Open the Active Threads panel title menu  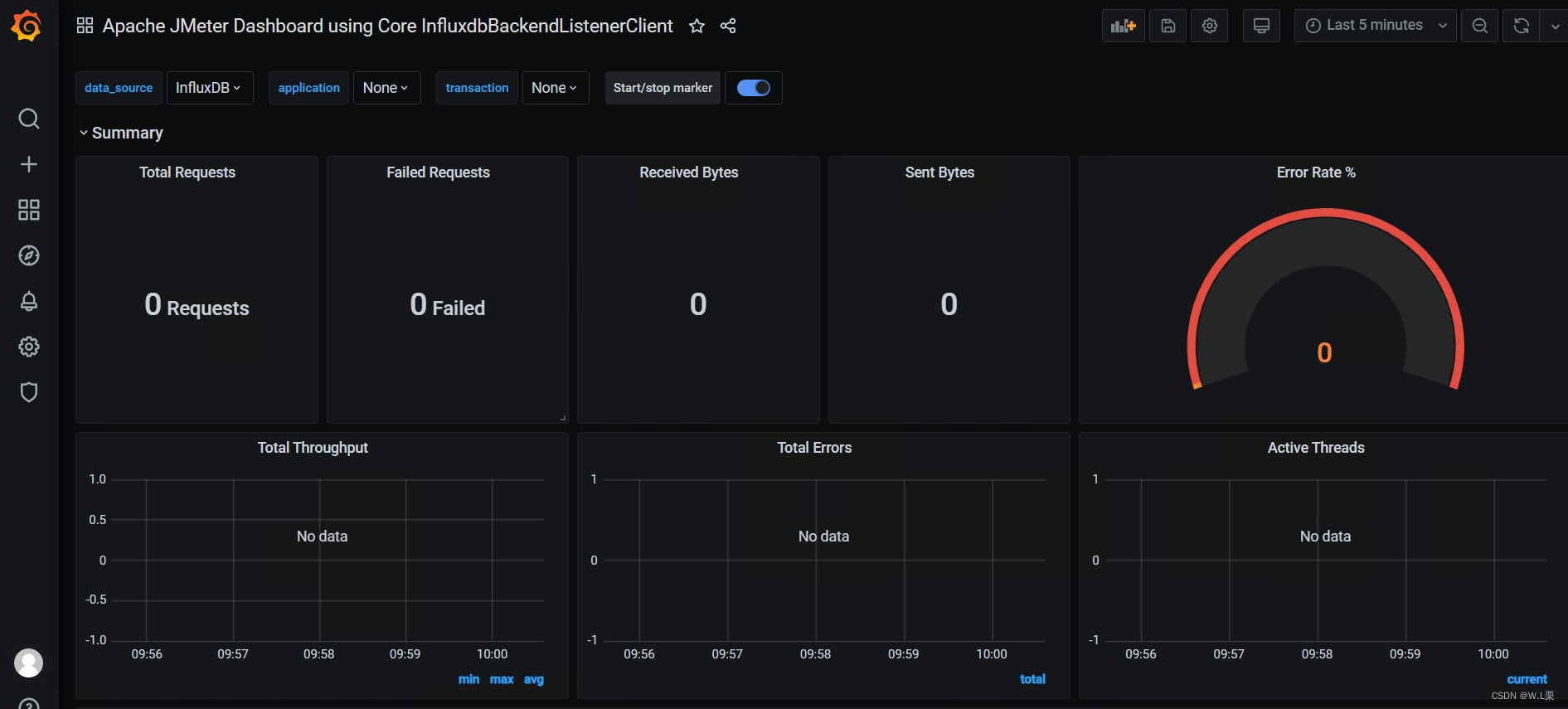tap(1316, 448)
